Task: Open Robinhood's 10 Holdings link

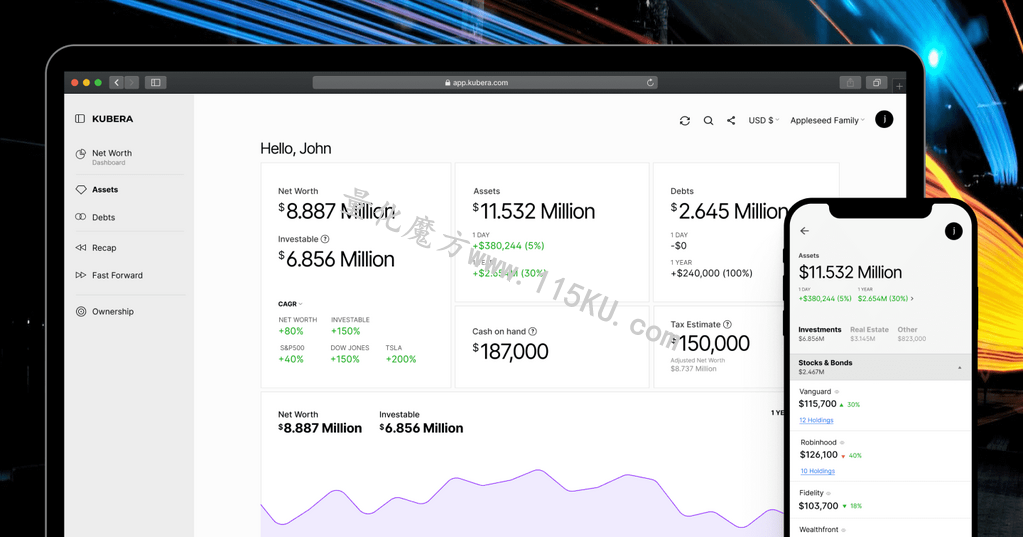Action: 817,471
